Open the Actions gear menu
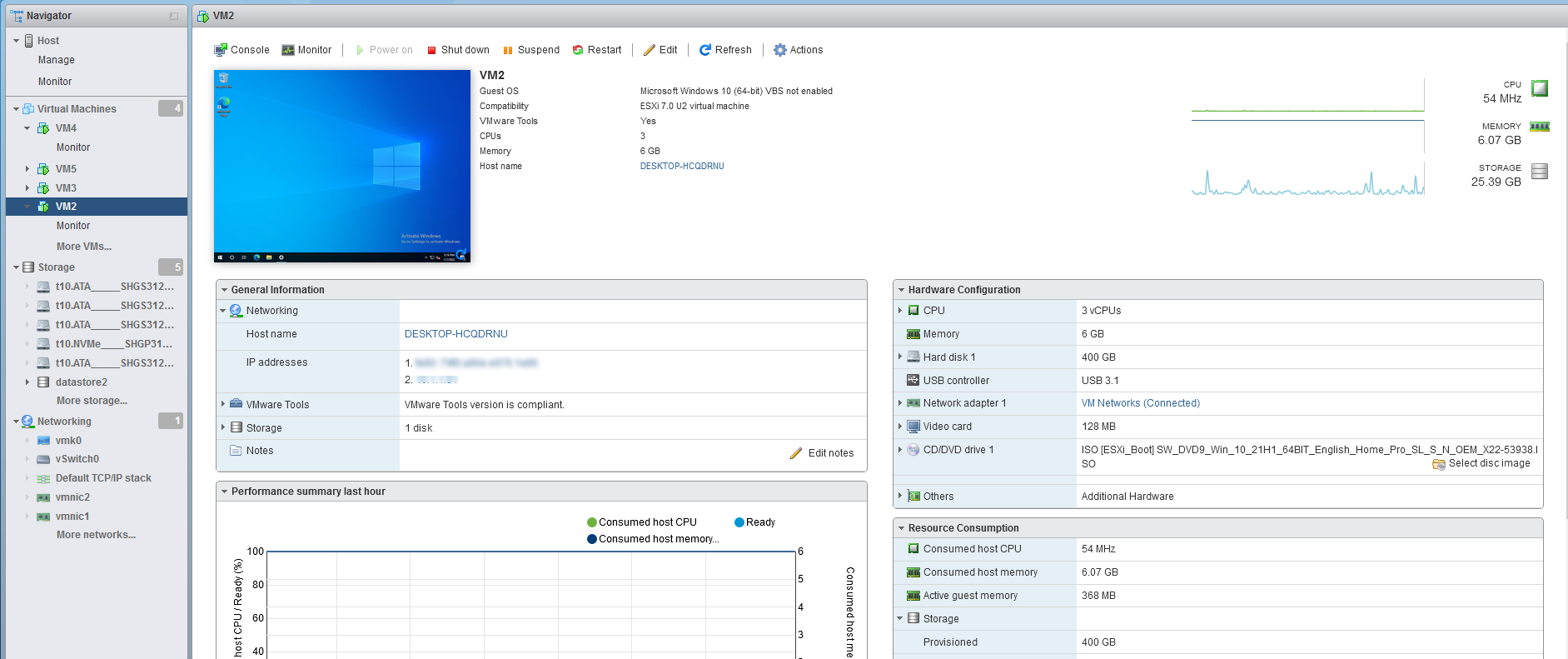The width and height of the screenshot is (1568, 659). point(799,50)
